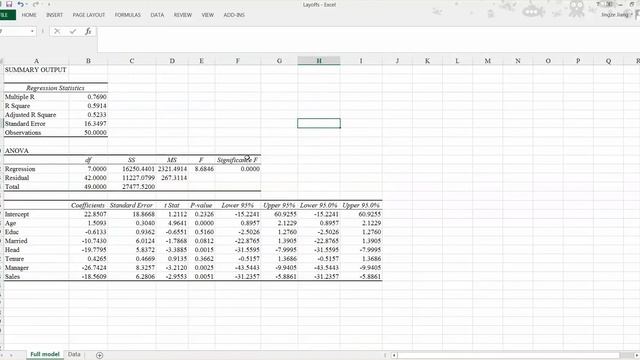This screenshot has width=640, height=360.
Task: Click the Undo arrow icon
Action: pyautogui.click(x=20, y=4)
